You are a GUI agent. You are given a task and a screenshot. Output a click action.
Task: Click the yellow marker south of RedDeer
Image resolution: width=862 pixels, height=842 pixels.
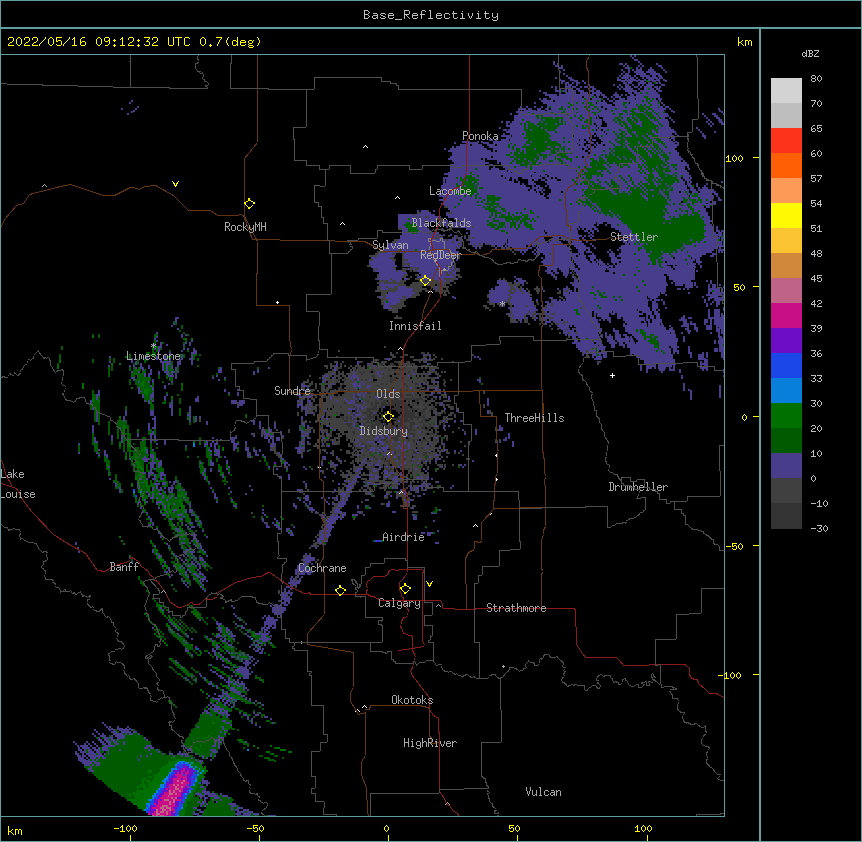[426, 281]
